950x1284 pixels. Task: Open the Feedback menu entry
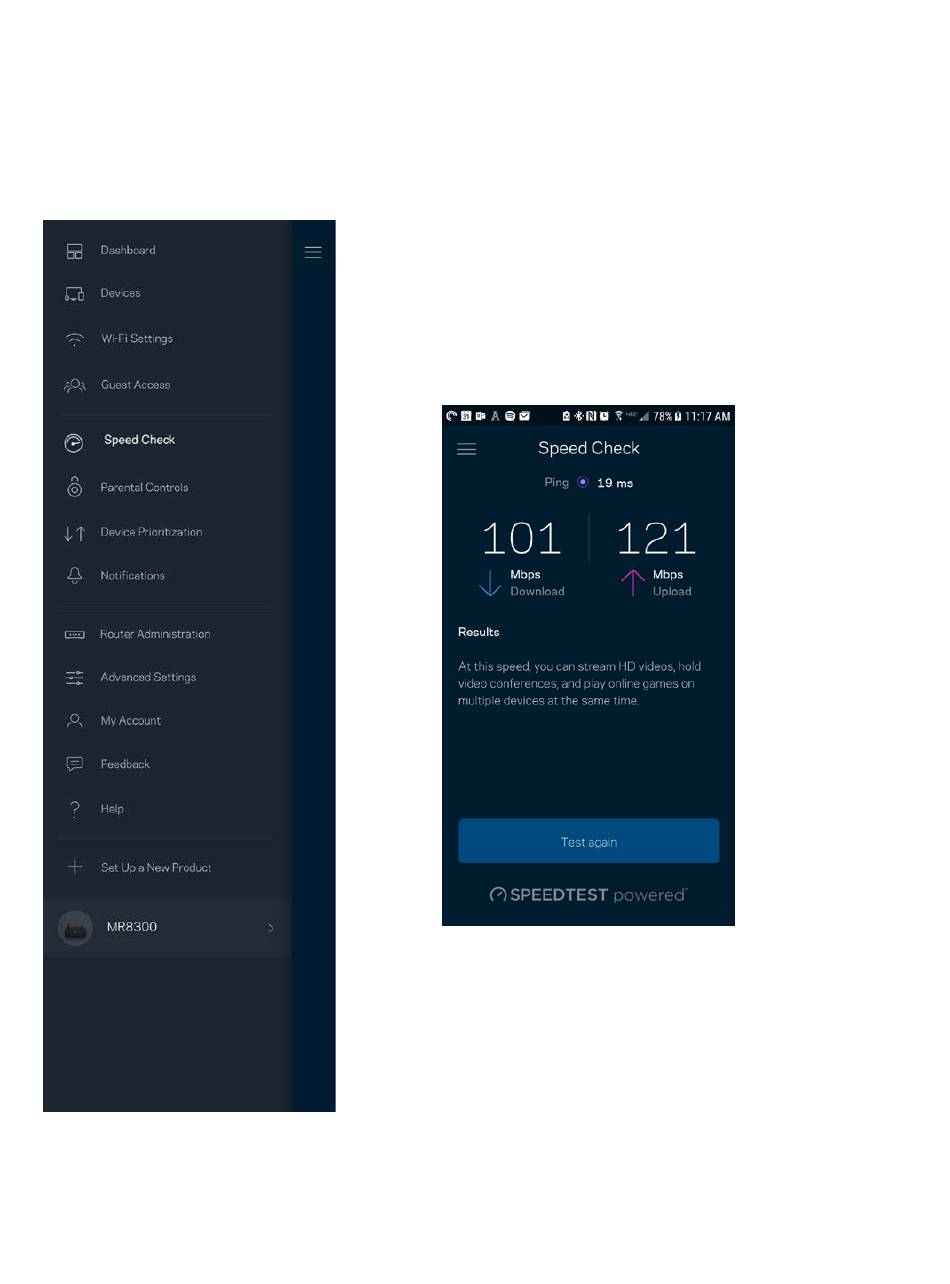tap(125, 764)
